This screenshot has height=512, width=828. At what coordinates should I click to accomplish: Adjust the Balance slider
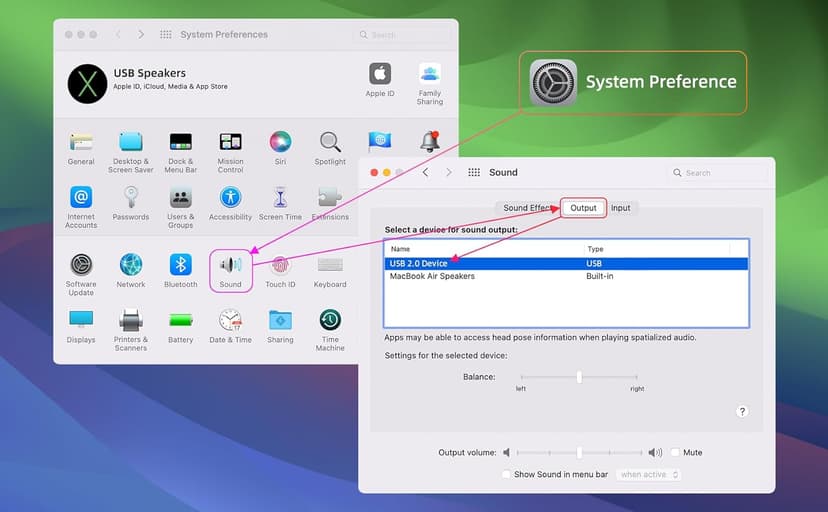[579, 377]
